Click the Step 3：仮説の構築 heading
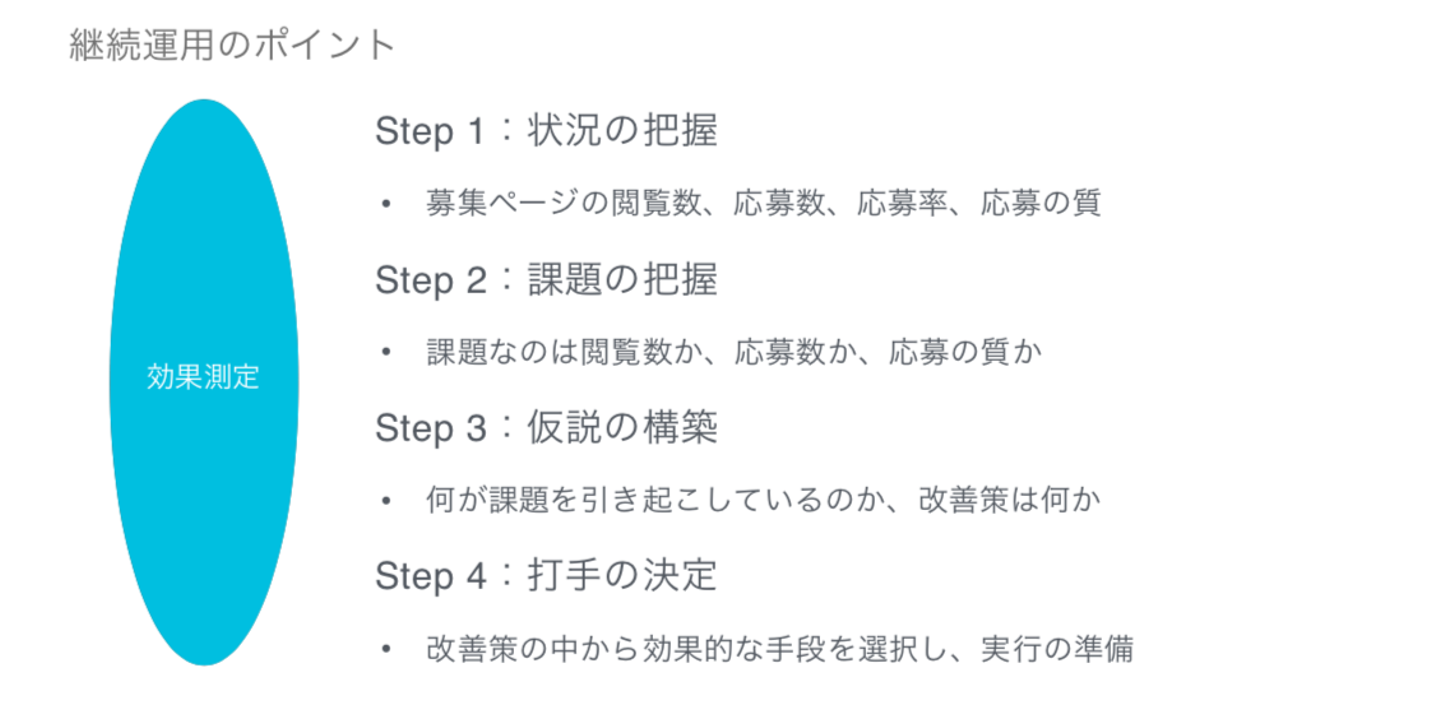The width and height of the screenshot is (1440, 723). click(546, 428)
